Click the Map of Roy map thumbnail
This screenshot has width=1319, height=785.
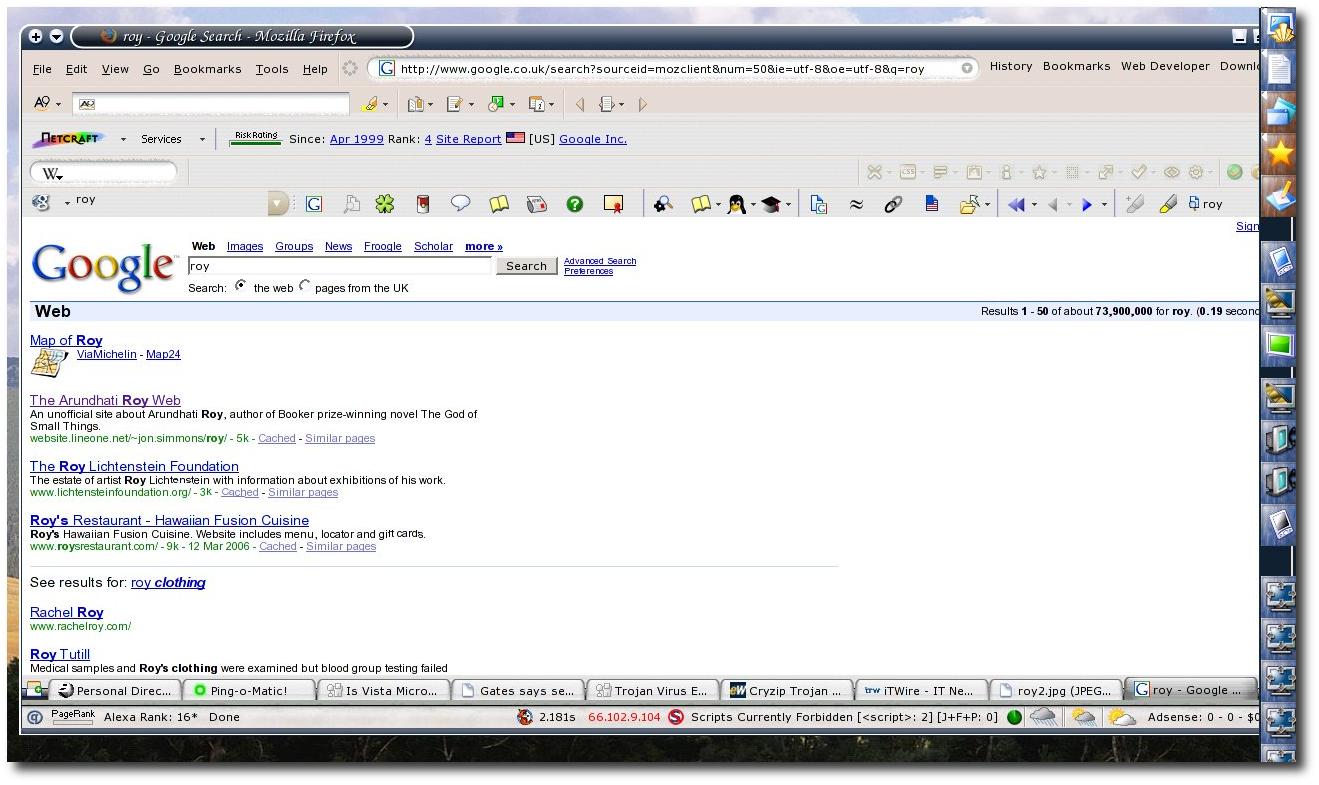tap(49, 363)
